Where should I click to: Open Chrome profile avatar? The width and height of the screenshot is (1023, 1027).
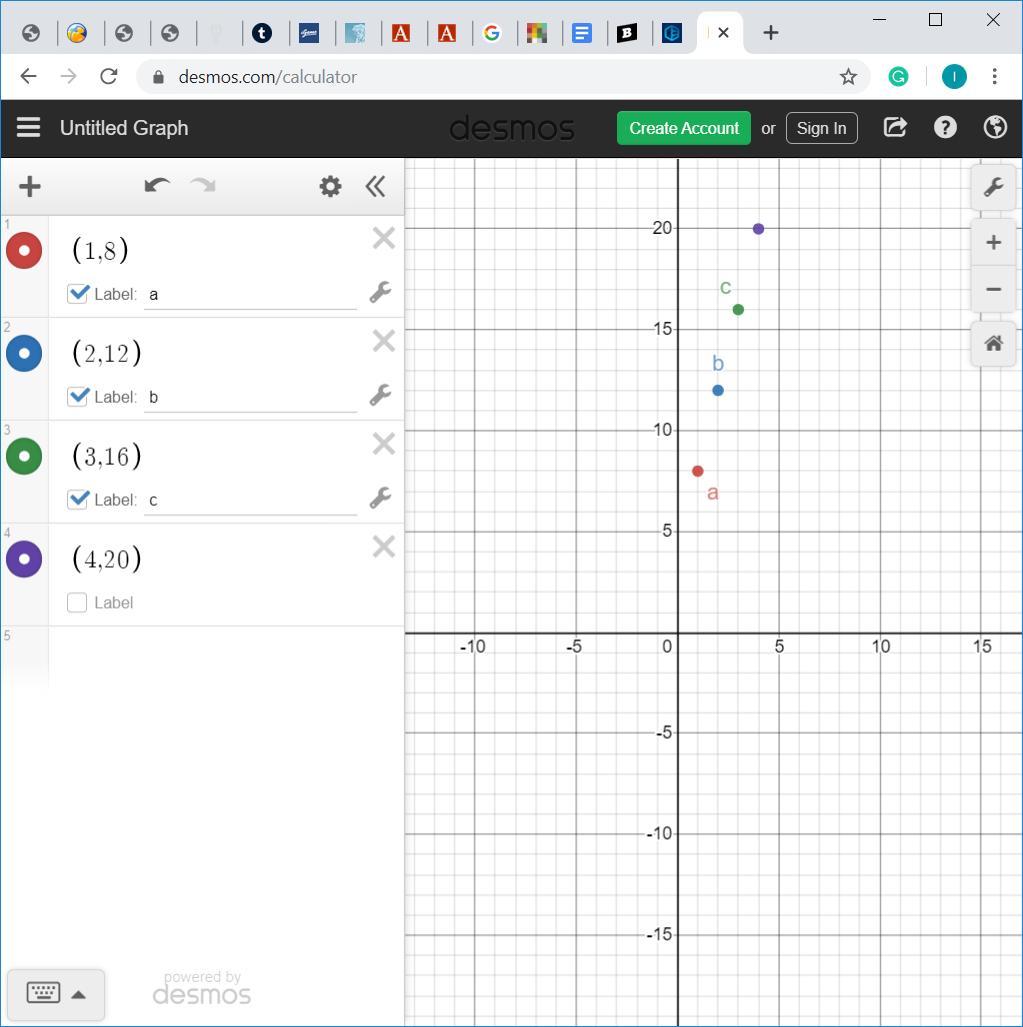(x=954, y=77)
